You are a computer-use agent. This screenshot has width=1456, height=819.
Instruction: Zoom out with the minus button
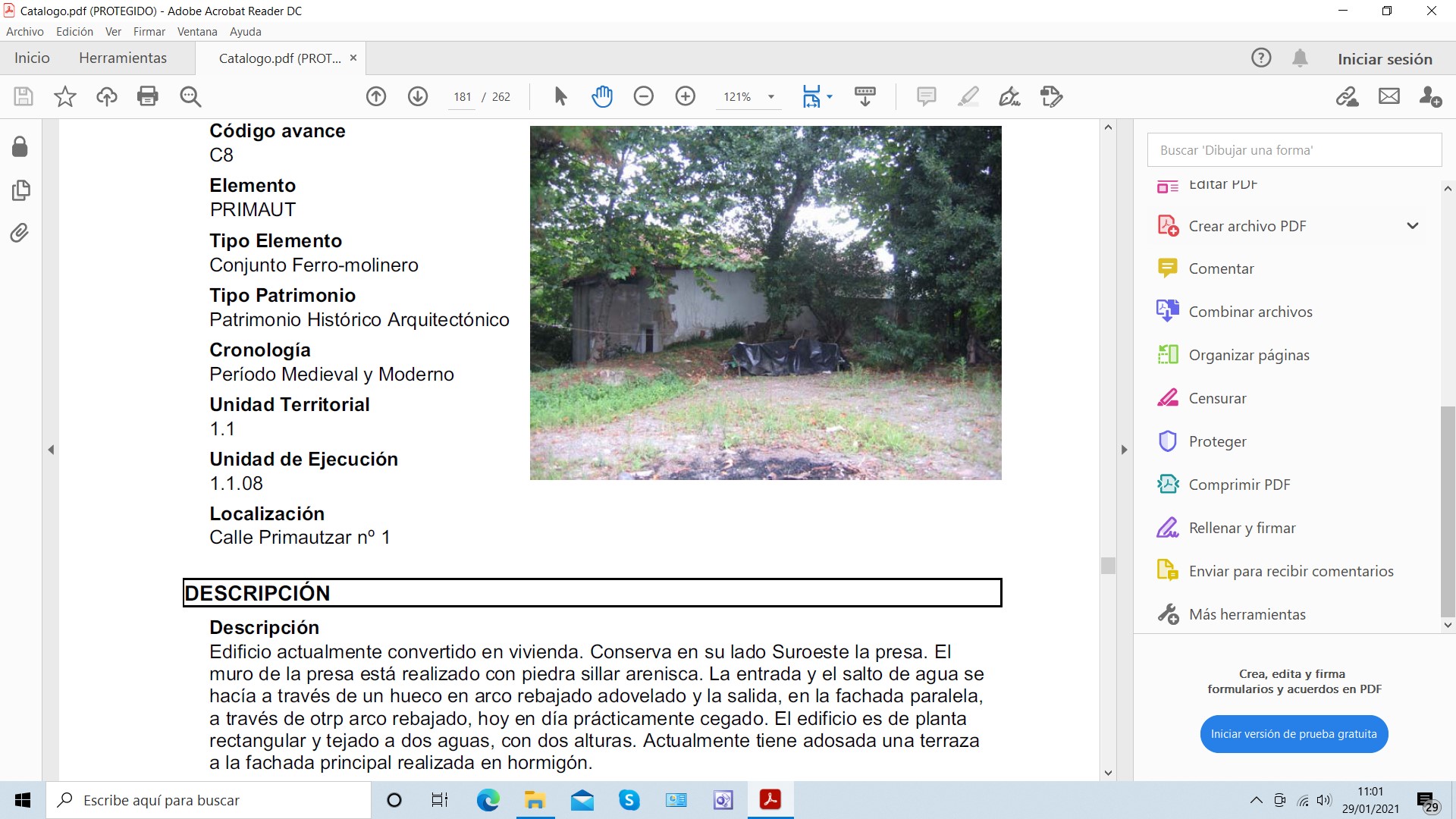(644, 96)
